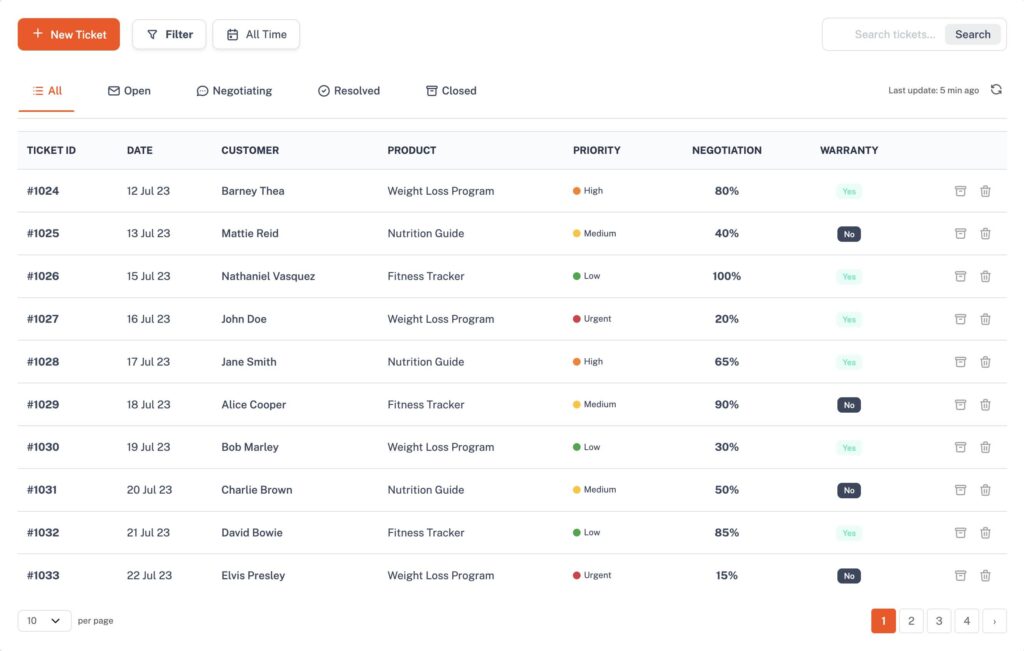Archive ticket #1024 using the archive icon
Screen dimensions: 1024x651
tap(960, 191)
